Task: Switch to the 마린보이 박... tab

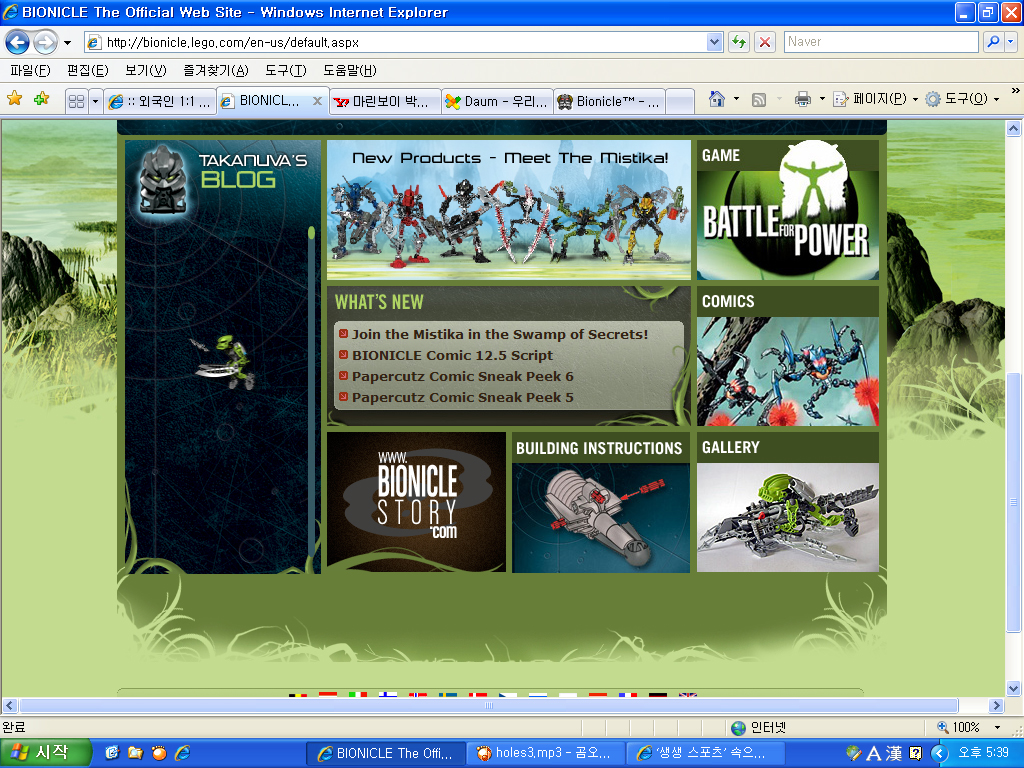Action: (x=385, y=101)
